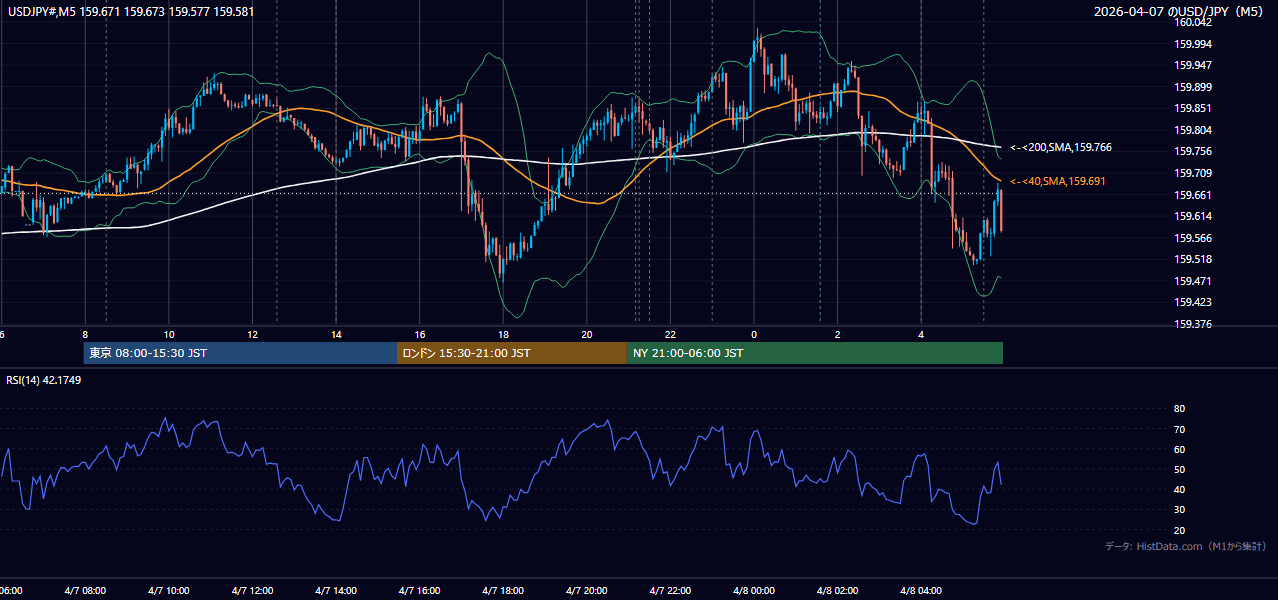
Task: Click the 4/7 16:00 time axis label
Action: 419,591
